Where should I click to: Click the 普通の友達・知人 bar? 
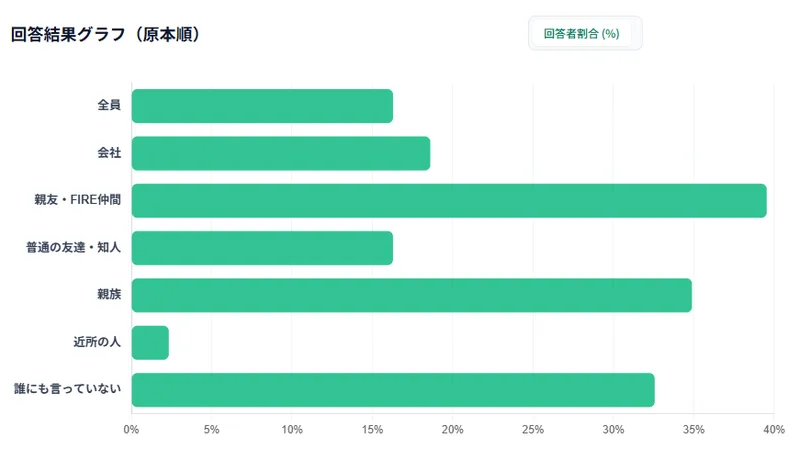262,248
